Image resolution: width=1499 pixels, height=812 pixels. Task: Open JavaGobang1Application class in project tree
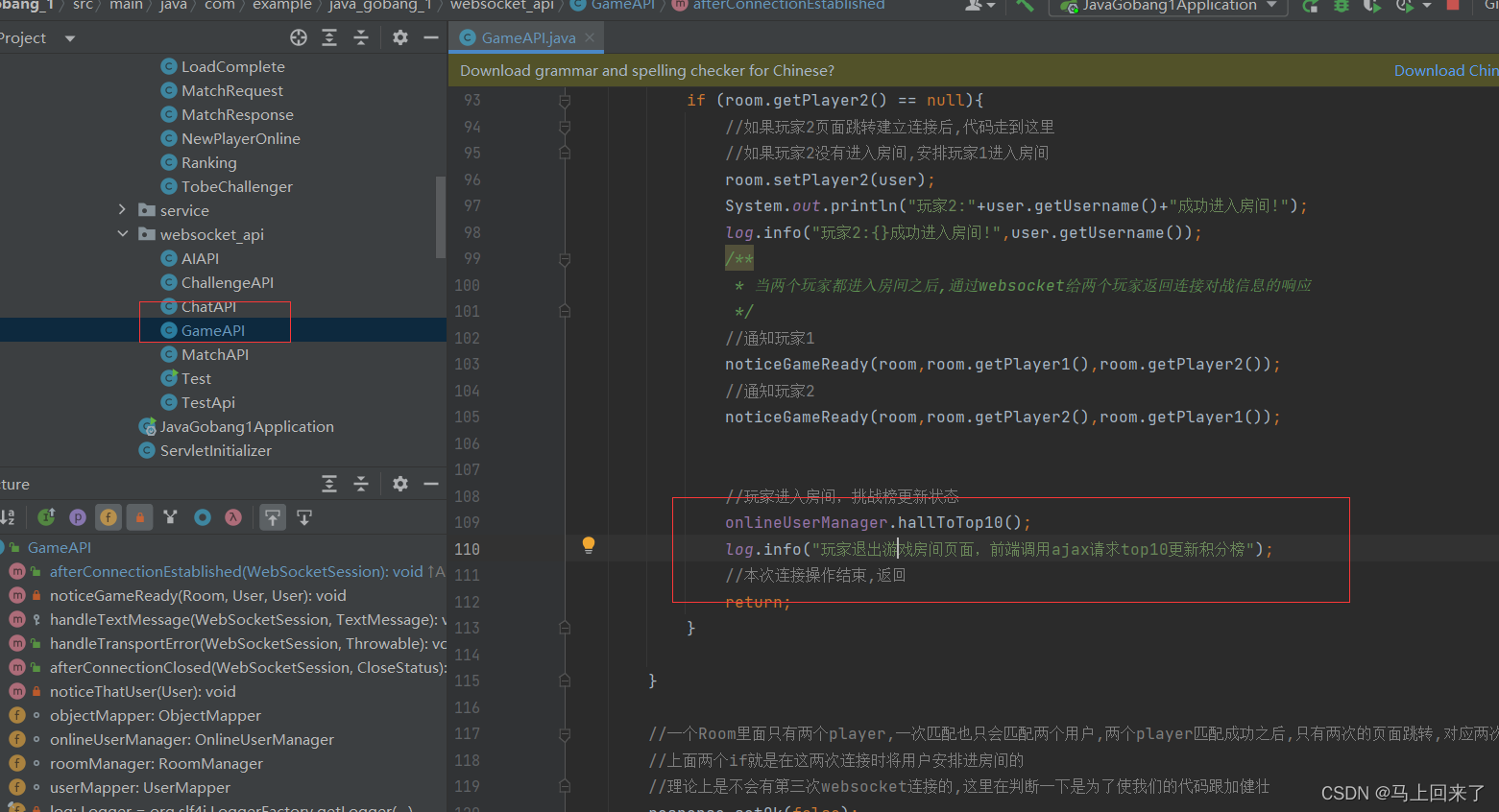[x=247, y=426]
